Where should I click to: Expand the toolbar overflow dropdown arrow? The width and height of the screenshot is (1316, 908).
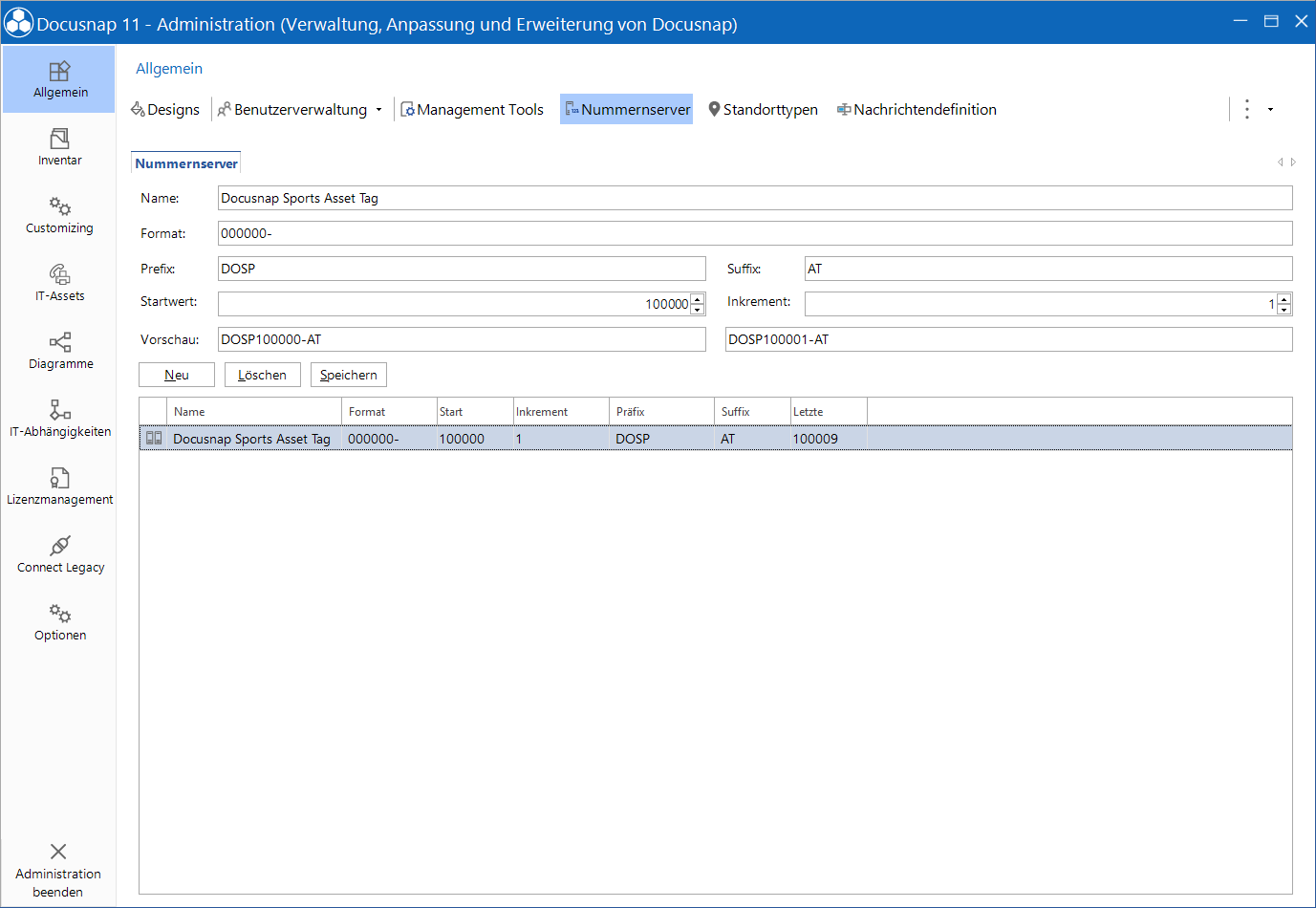point(1270,110)
